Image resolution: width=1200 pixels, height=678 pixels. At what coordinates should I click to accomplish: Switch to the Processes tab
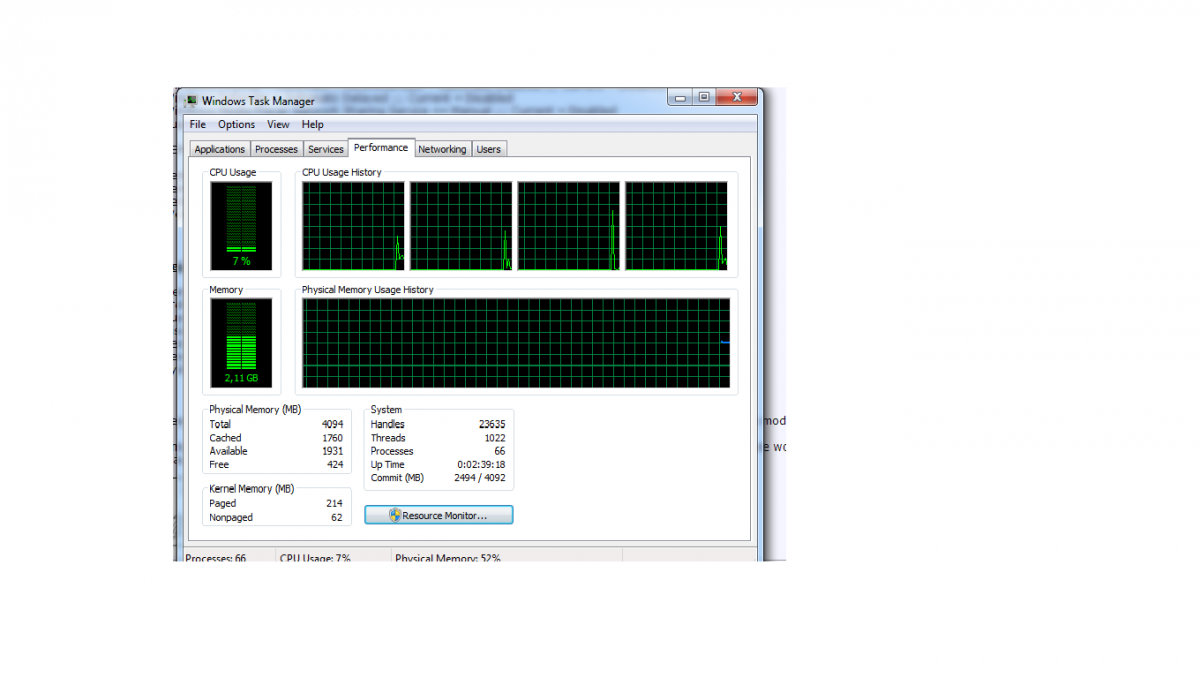point(276,149)
